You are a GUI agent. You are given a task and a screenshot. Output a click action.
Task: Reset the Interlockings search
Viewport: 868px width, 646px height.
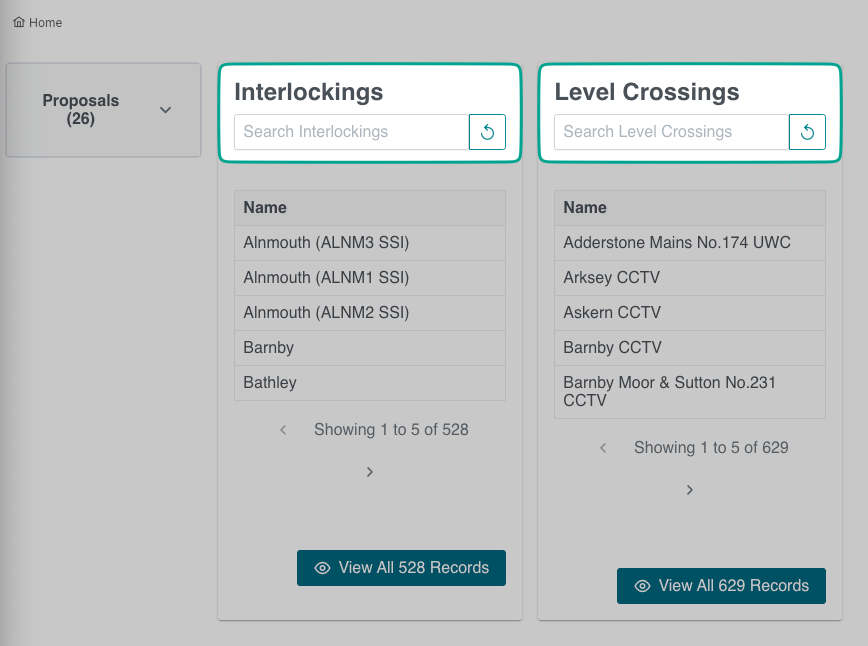coord(487,132)
